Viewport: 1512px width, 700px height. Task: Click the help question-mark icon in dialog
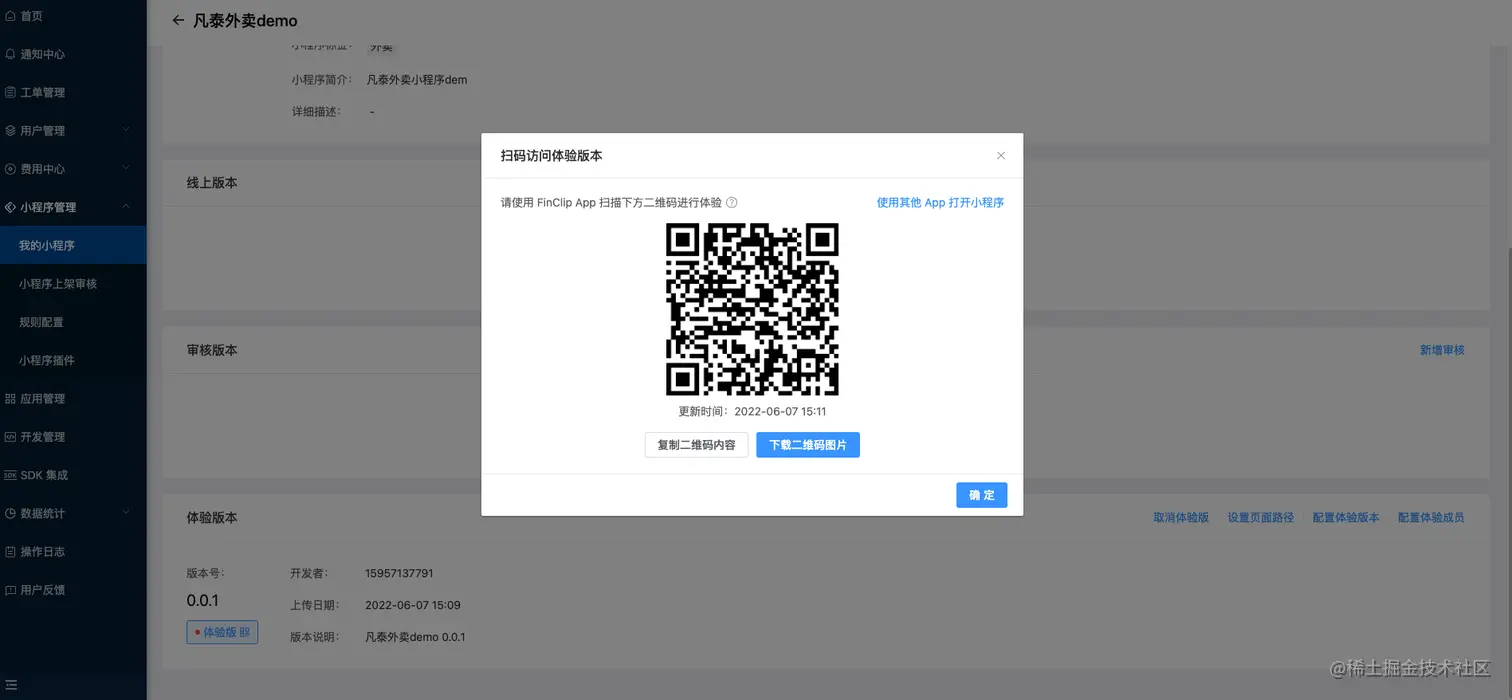pyautogui.click(x=732, y=202)
